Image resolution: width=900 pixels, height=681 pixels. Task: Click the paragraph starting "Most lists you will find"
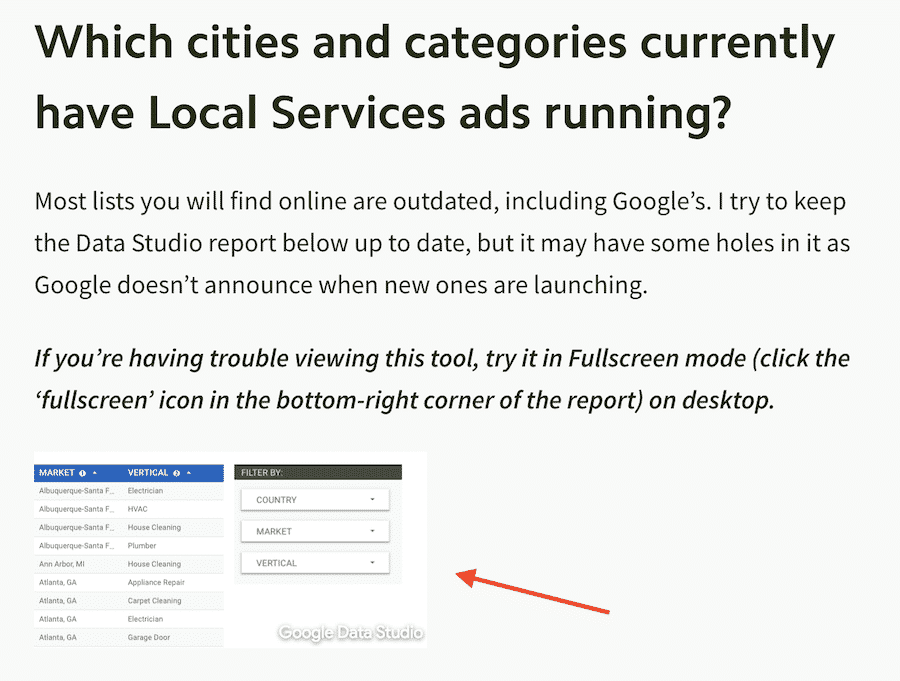tap(442, 243)
